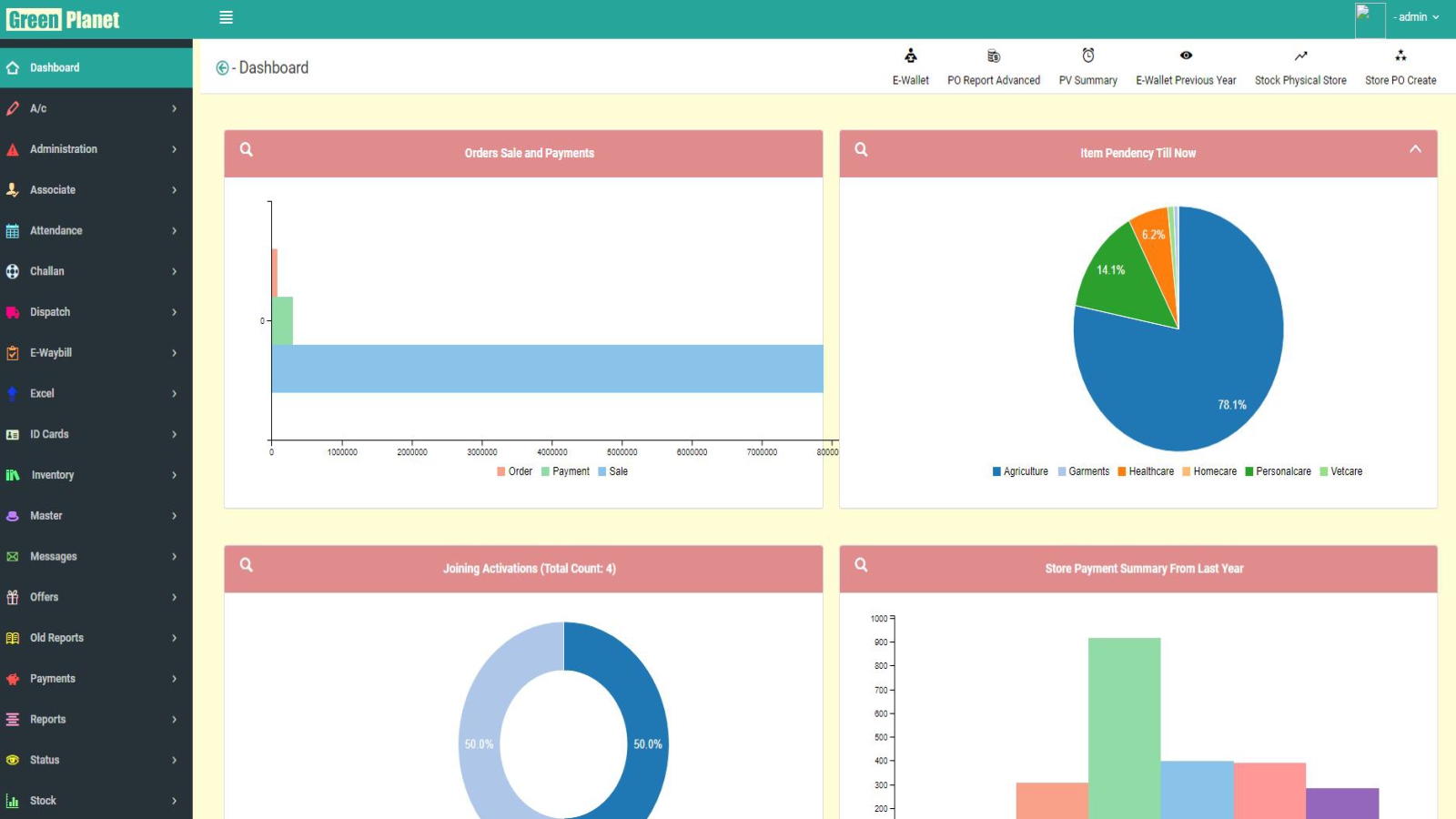
Task: Toggle the Personalcare legend entry
Action: click(1278, 471)
